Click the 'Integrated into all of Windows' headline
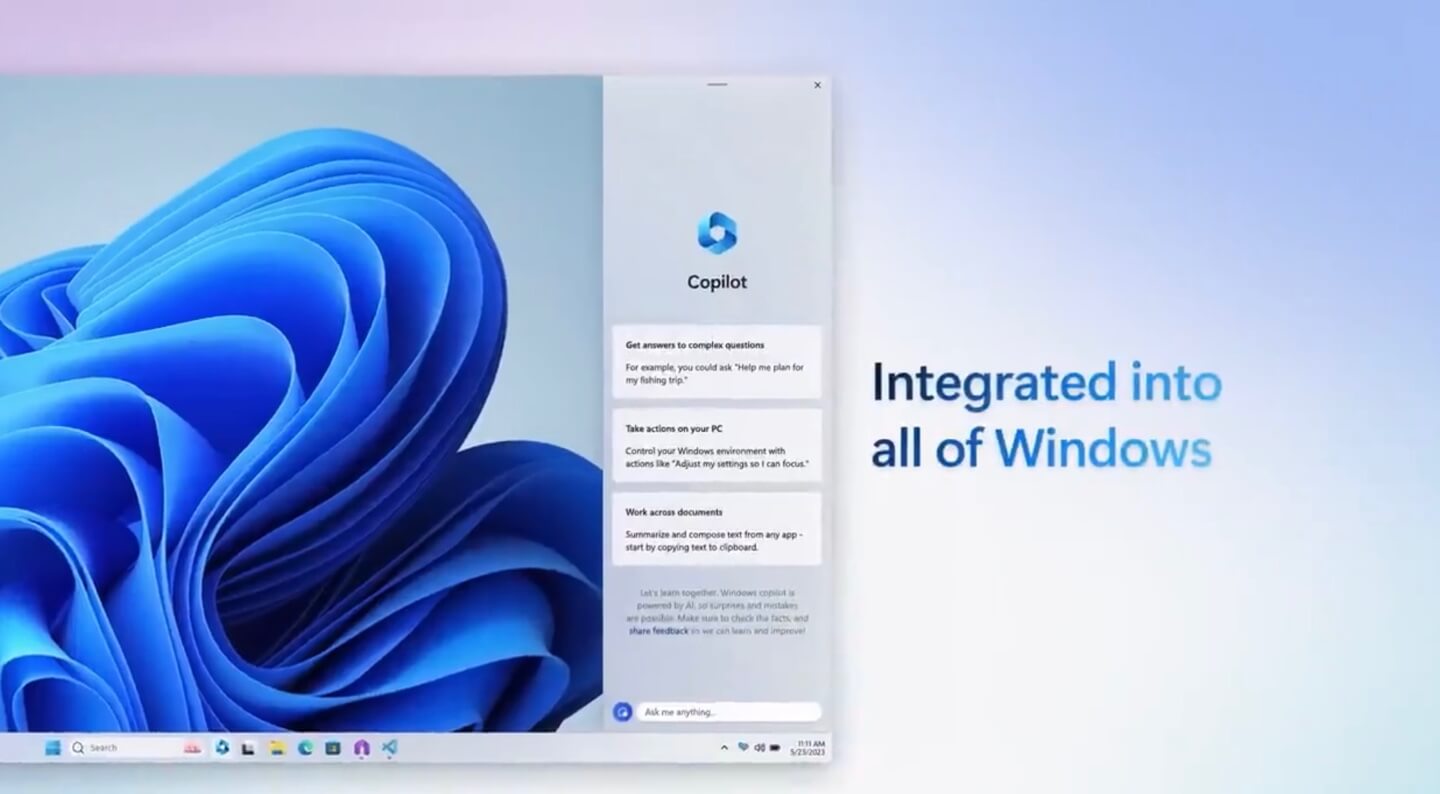Screen dimensions: 1440x794 (x=1046, y=416)
